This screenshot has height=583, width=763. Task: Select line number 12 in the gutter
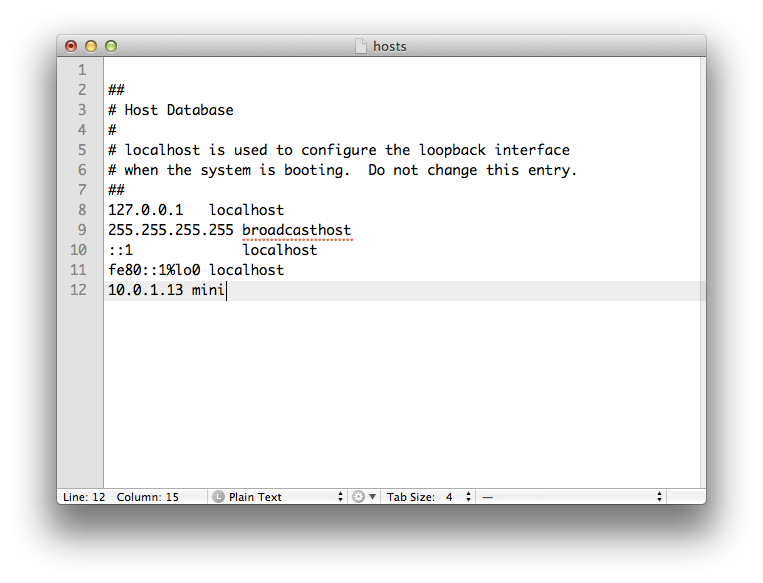point(78,290)
